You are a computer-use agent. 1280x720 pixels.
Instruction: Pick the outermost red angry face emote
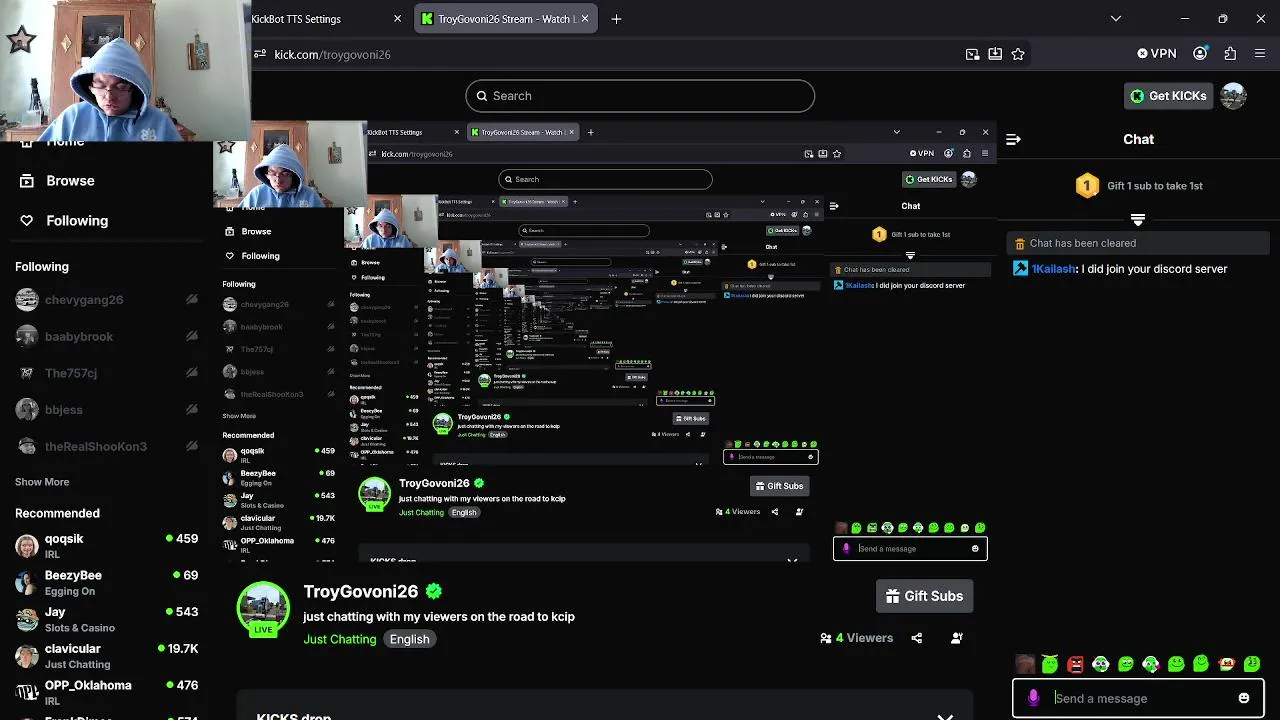pos(1076,664)
